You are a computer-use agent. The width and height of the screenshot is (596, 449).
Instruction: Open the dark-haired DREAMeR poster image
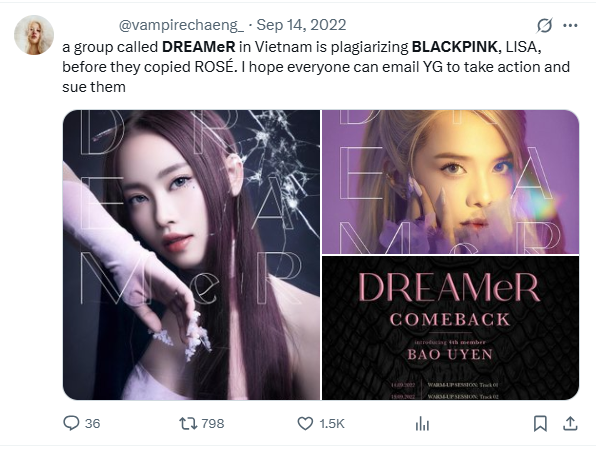pos(192,255)
